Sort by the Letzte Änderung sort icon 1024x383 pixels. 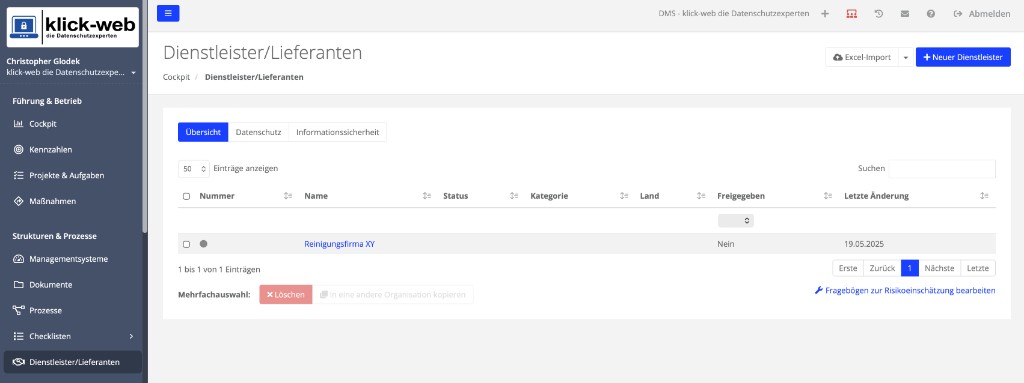(984, 196)
